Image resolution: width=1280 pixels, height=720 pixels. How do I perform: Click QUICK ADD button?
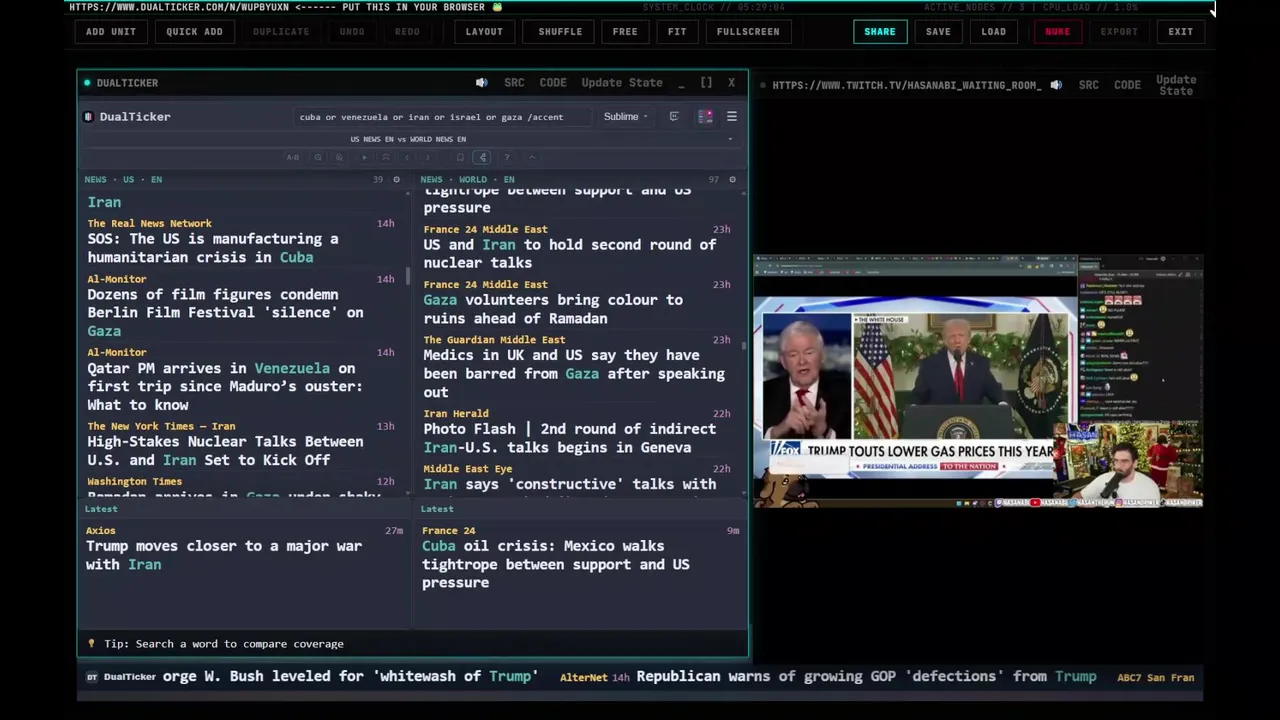click(194, 31)
